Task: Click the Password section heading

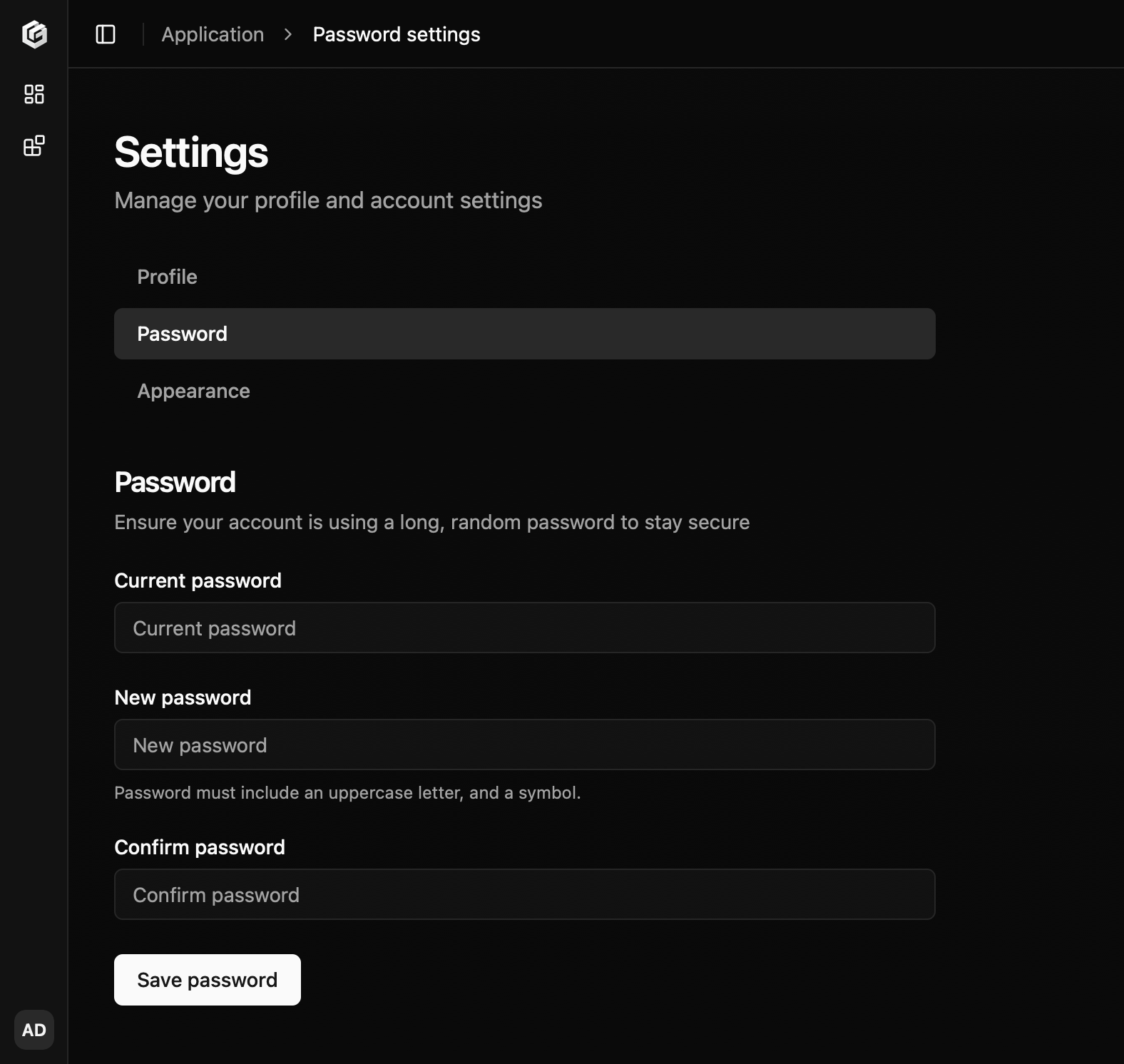Action: point(175,482)
